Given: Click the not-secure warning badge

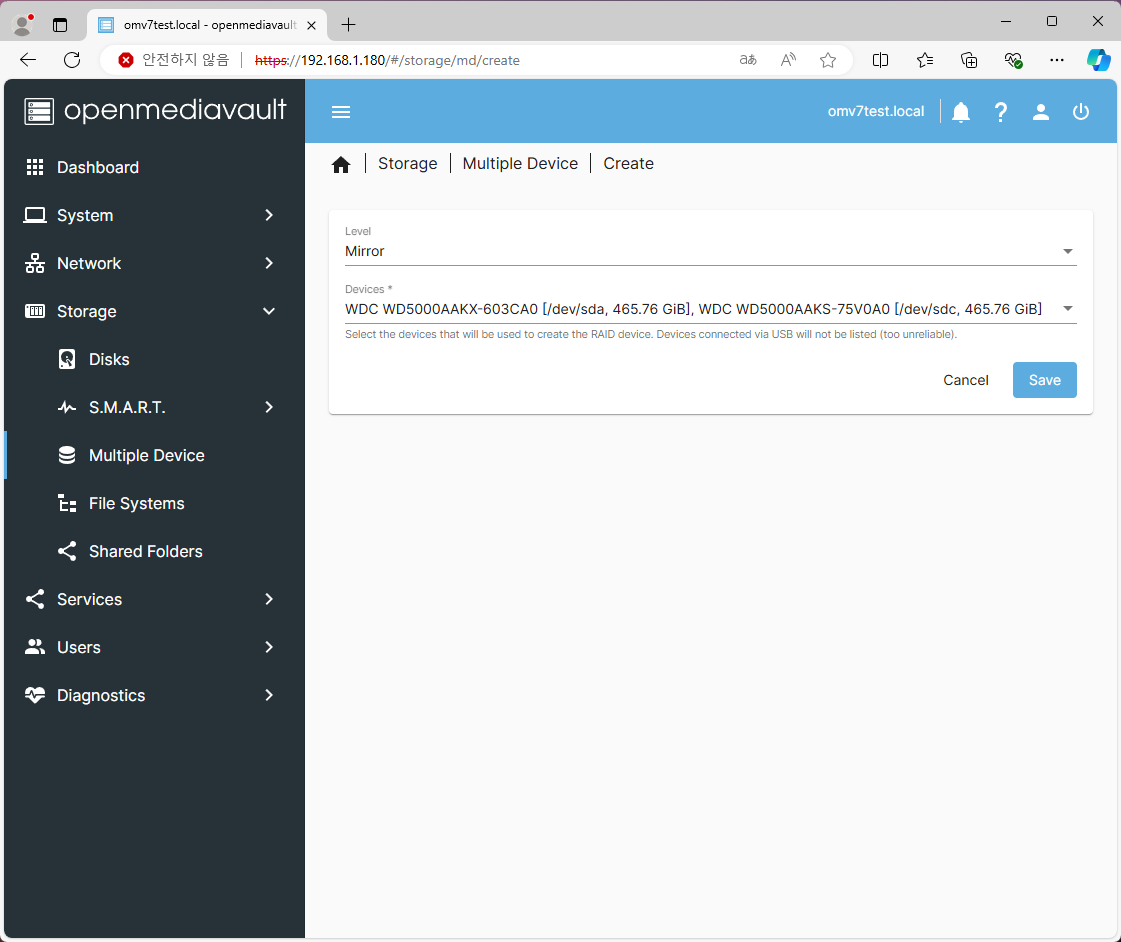Looking at the screenshot, I should click(x=174, y=60).
